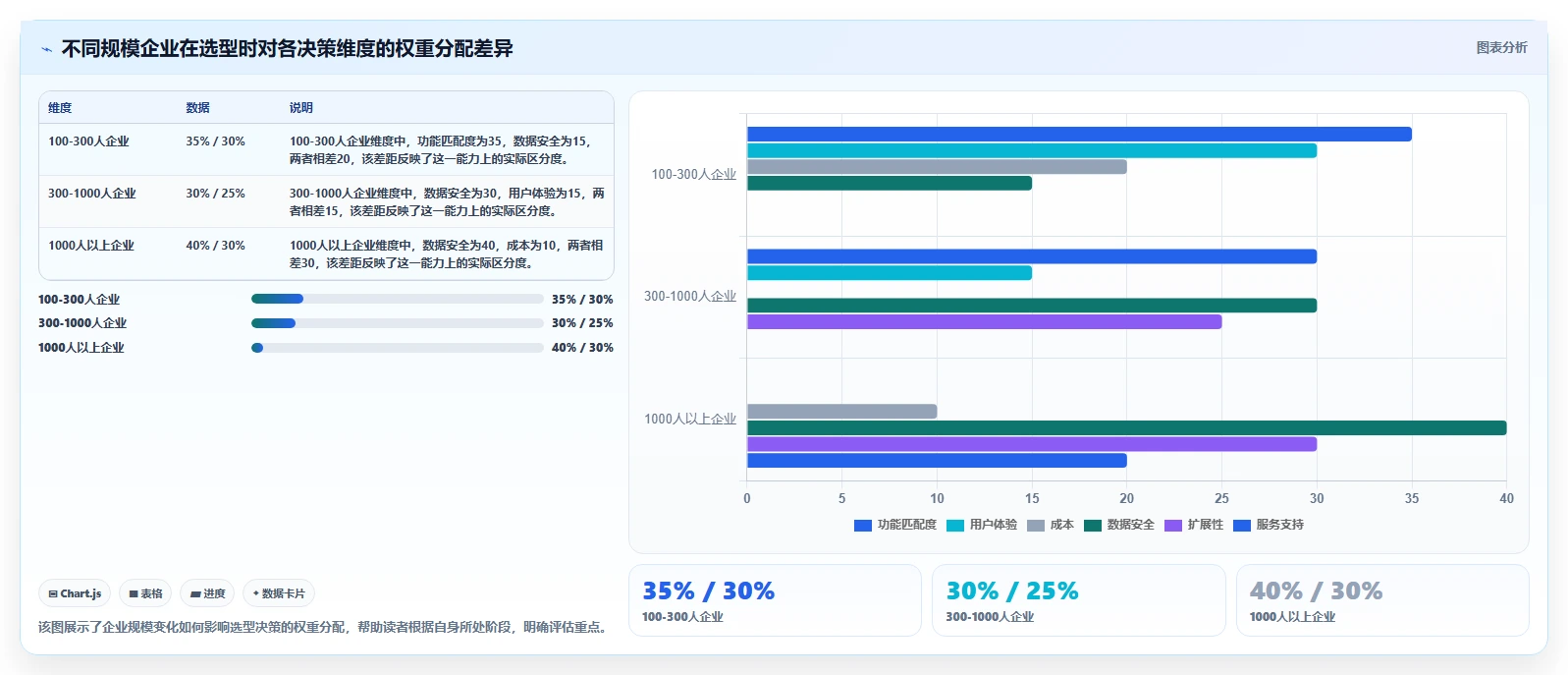Image resolution: width=1568 pixels, height=675 pixels.
Task: Click the x-axis tick label 20
Action: (1127, 499)
